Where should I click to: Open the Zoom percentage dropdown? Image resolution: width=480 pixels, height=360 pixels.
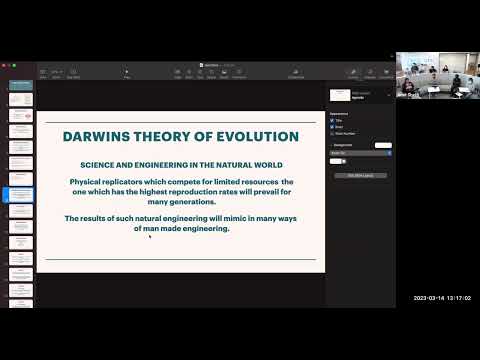coord(57,74)
